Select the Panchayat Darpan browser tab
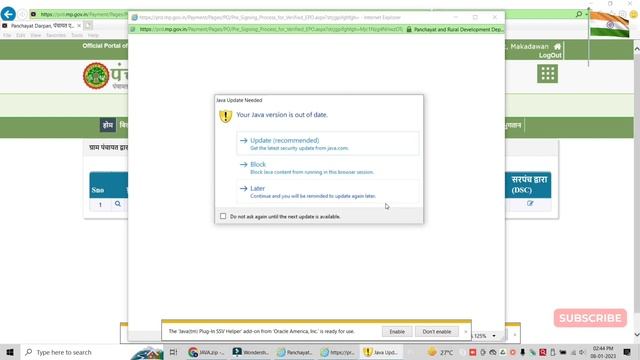 tap(41, 25)
